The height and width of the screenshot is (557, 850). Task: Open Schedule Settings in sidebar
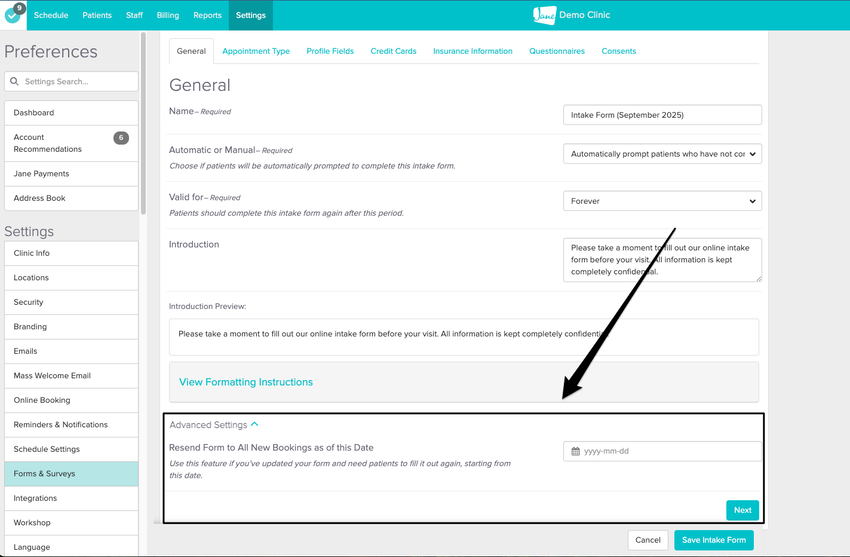point(71,449)
